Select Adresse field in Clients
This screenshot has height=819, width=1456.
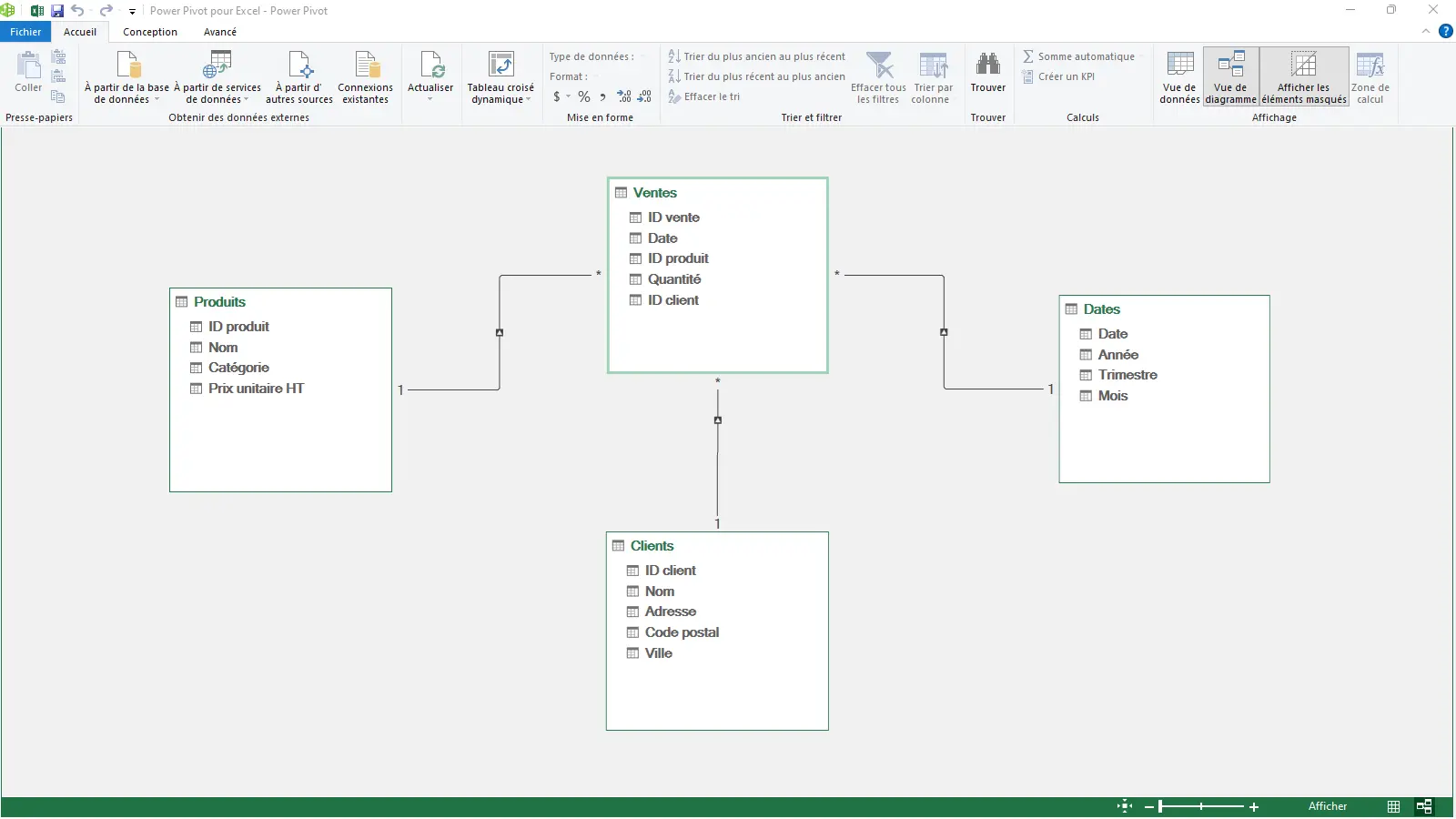[671, 612]
